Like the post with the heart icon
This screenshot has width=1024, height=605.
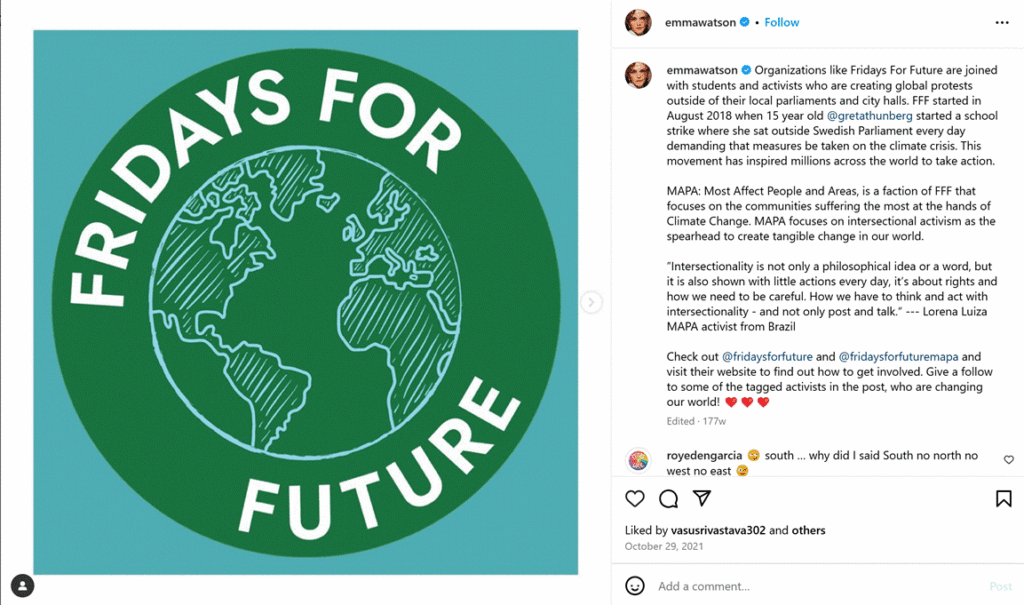[x=635, y=498]
